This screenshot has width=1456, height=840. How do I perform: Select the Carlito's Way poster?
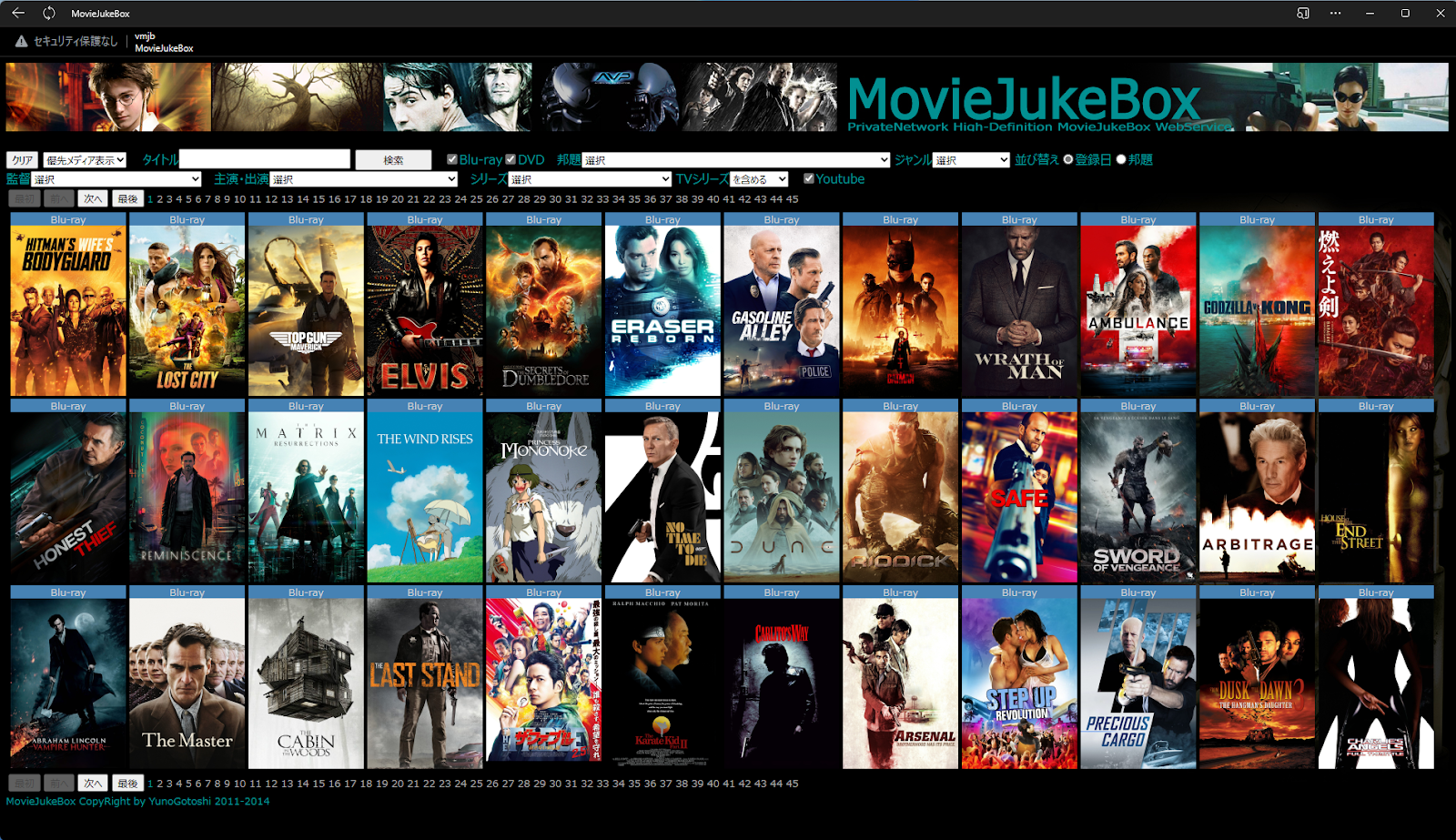pos(782,683)
